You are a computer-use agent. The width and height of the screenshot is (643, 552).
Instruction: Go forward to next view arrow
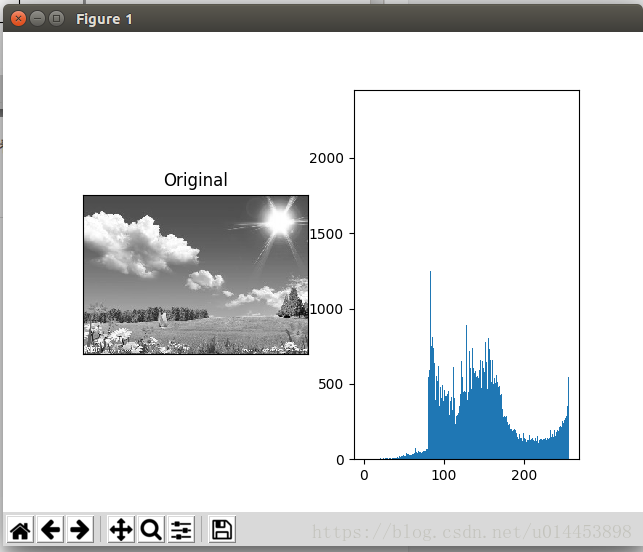pos(80,529)
